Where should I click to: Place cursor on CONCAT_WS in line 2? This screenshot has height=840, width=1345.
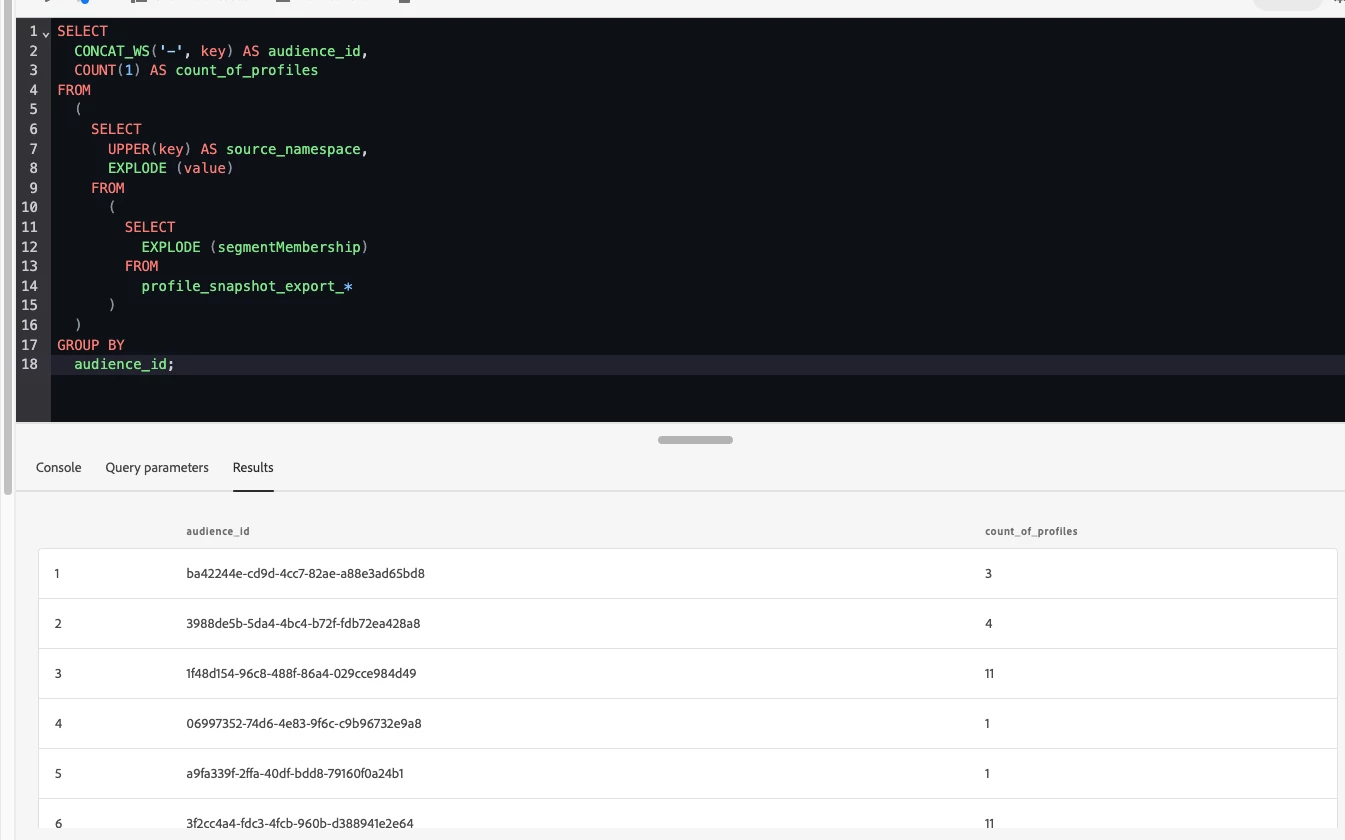tap(112, 51)
